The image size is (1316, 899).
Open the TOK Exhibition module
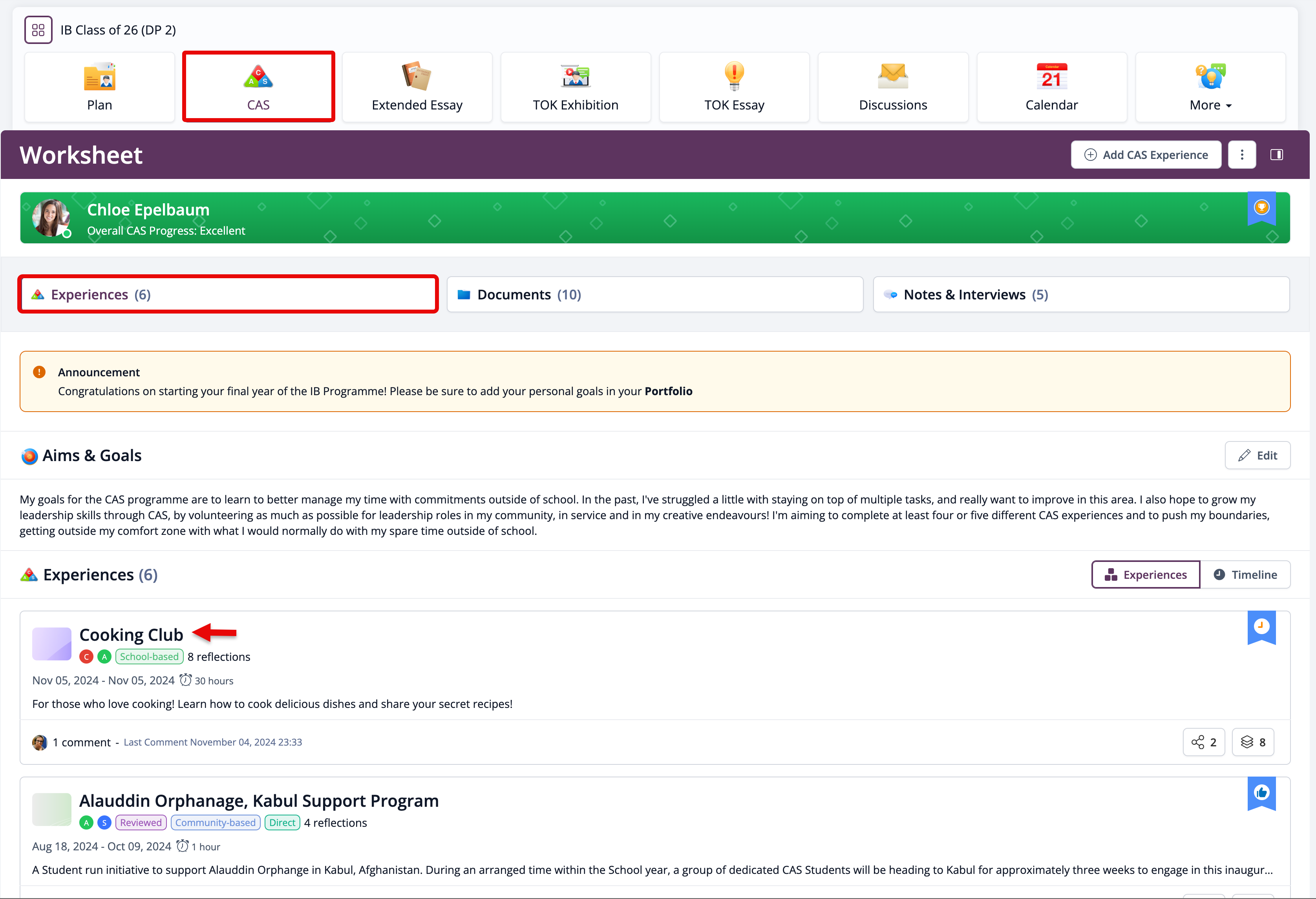point(575,87)
